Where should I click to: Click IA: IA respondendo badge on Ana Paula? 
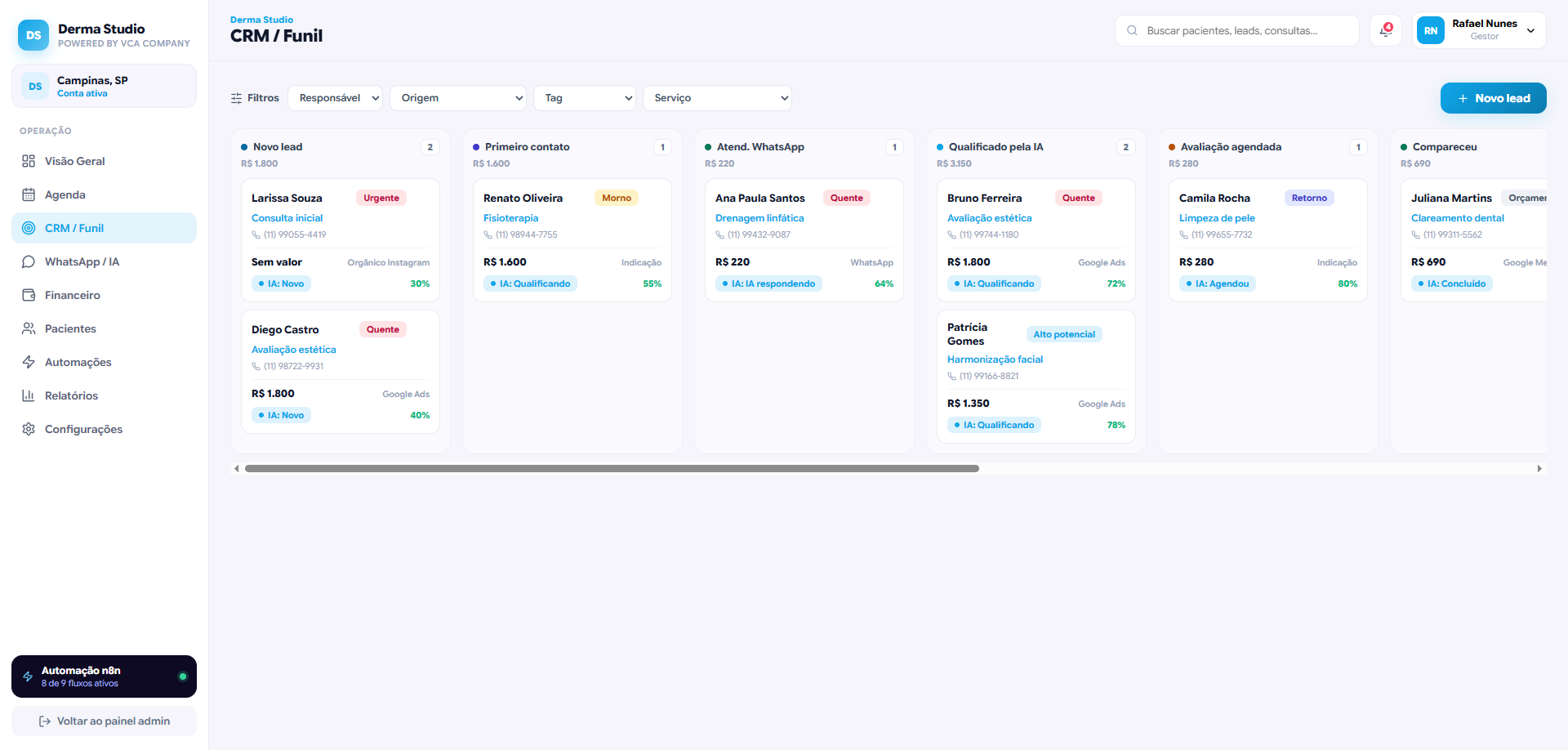coord(768,283)
